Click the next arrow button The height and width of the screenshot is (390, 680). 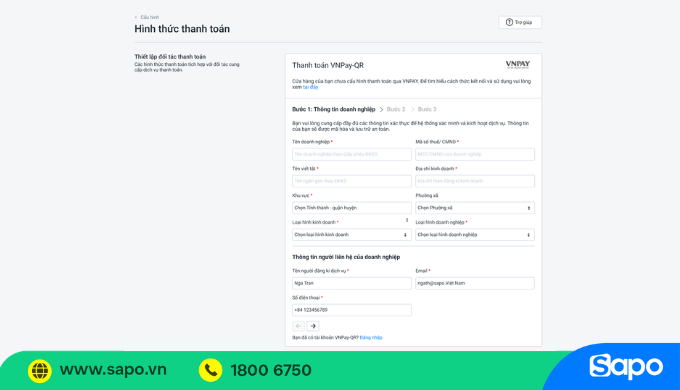point(313,326)
